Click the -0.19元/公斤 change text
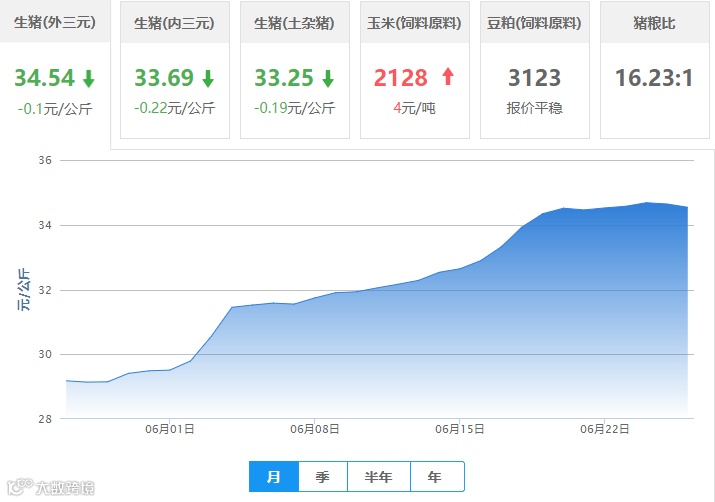The height and width of the screenshot is (502, 715). click(295, 108)
